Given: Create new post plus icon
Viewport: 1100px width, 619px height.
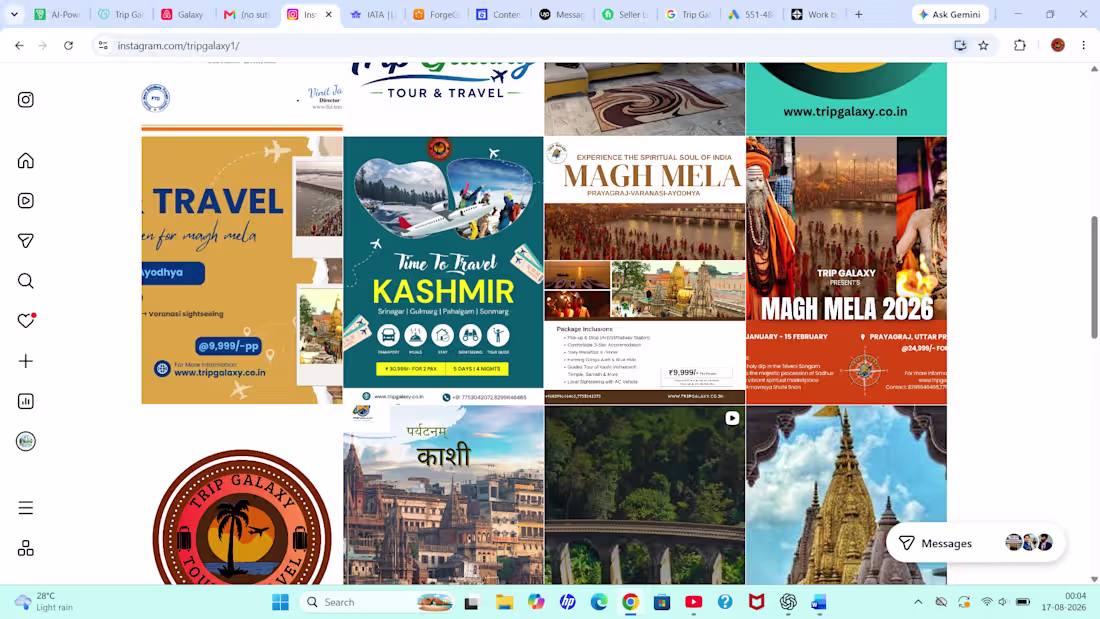Looking at the screenshot, I should coord(26,361).
